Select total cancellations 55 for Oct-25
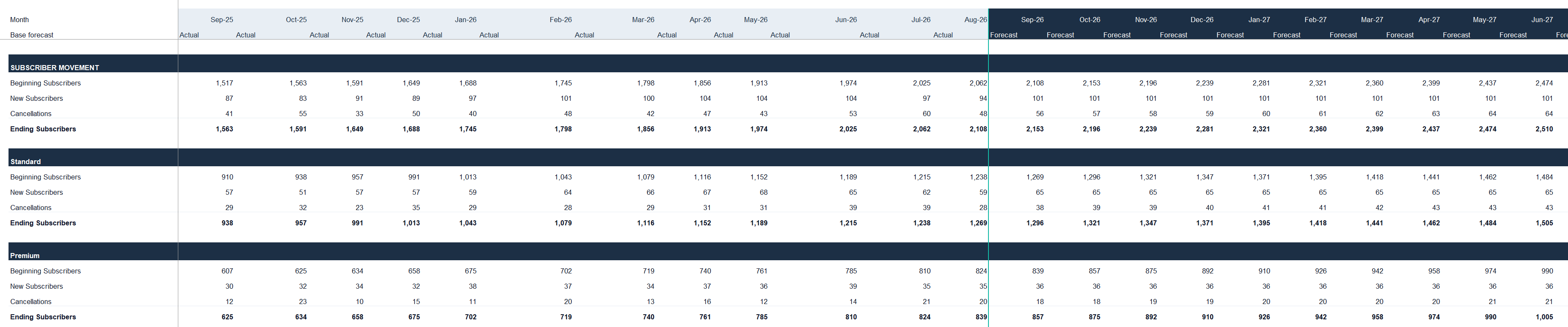 pos(303,114)
